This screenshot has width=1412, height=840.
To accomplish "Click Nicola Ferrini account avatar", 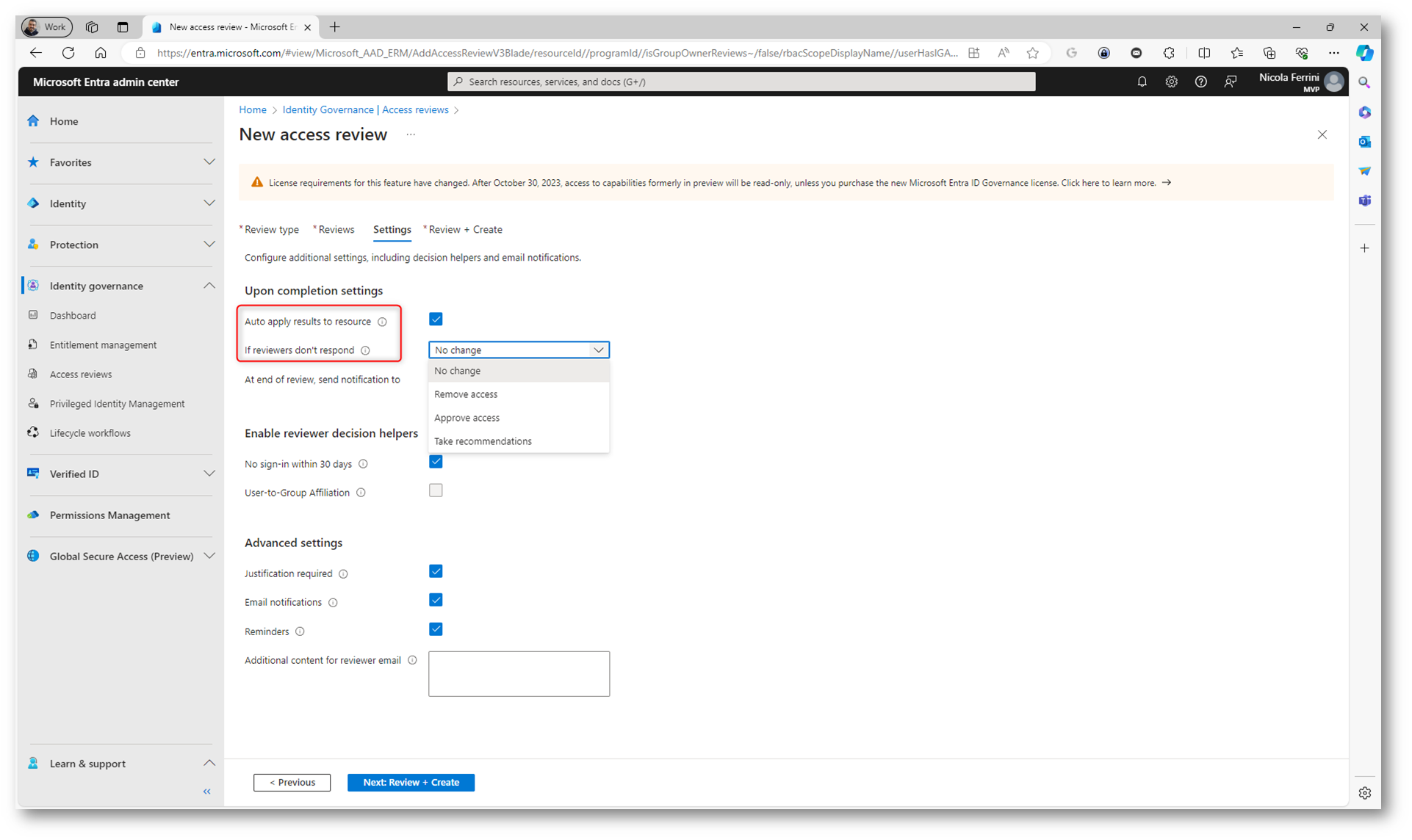I will pos(1334,82).
